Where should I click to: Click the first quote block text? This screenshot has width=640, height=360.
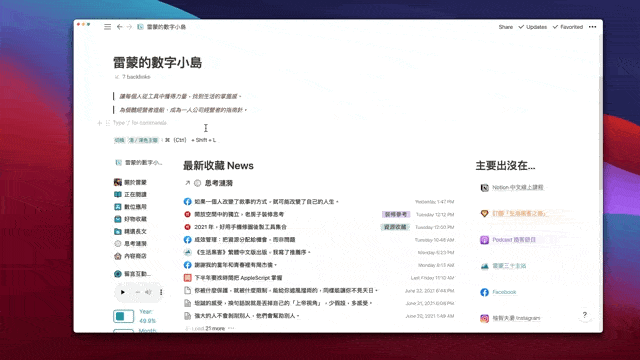click(x=180, y=96)
